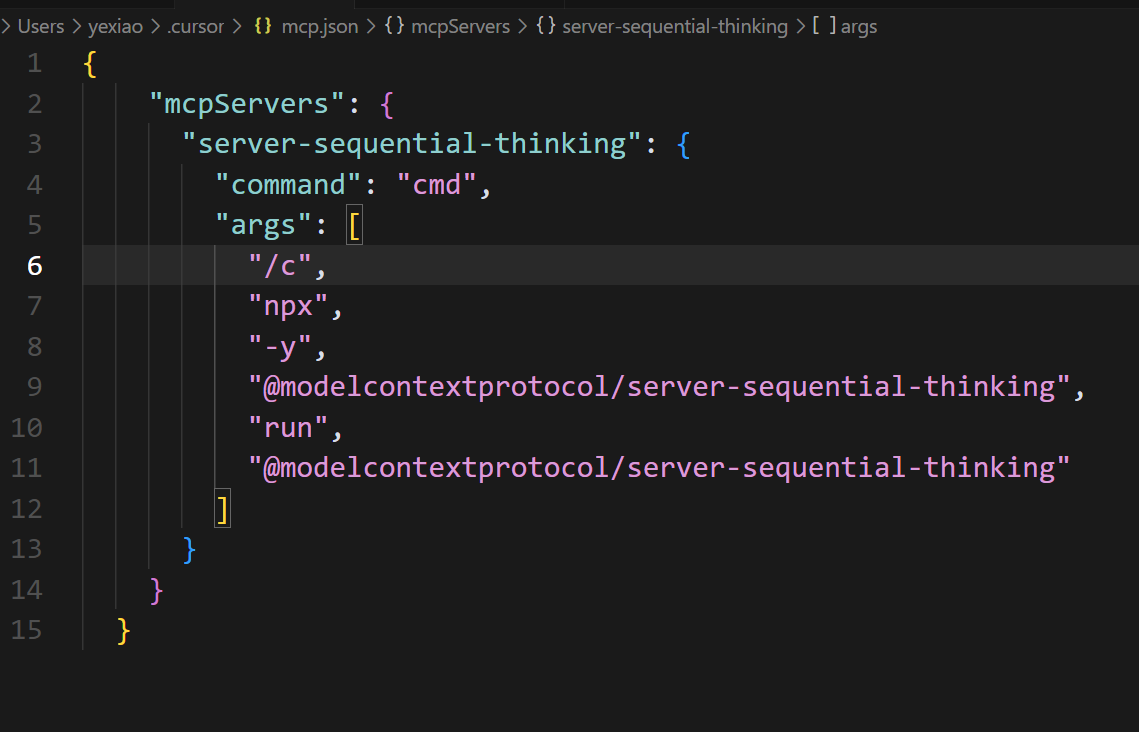Select the .cursor breadcrumb folder
Image resolution: width=1139 pixels, height=732 pixels.
point(195,27)
